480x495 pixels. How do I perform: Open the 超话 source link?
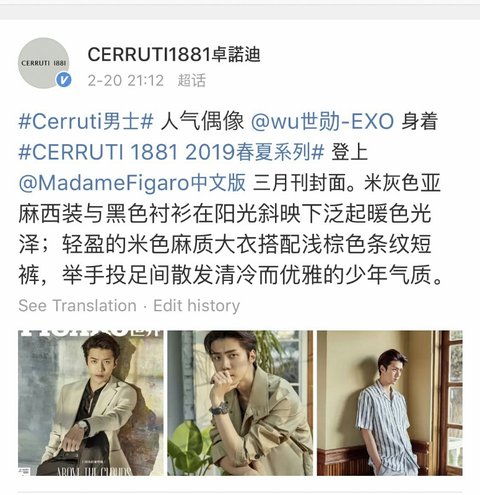pyautogui.click(x=192, y=81)
